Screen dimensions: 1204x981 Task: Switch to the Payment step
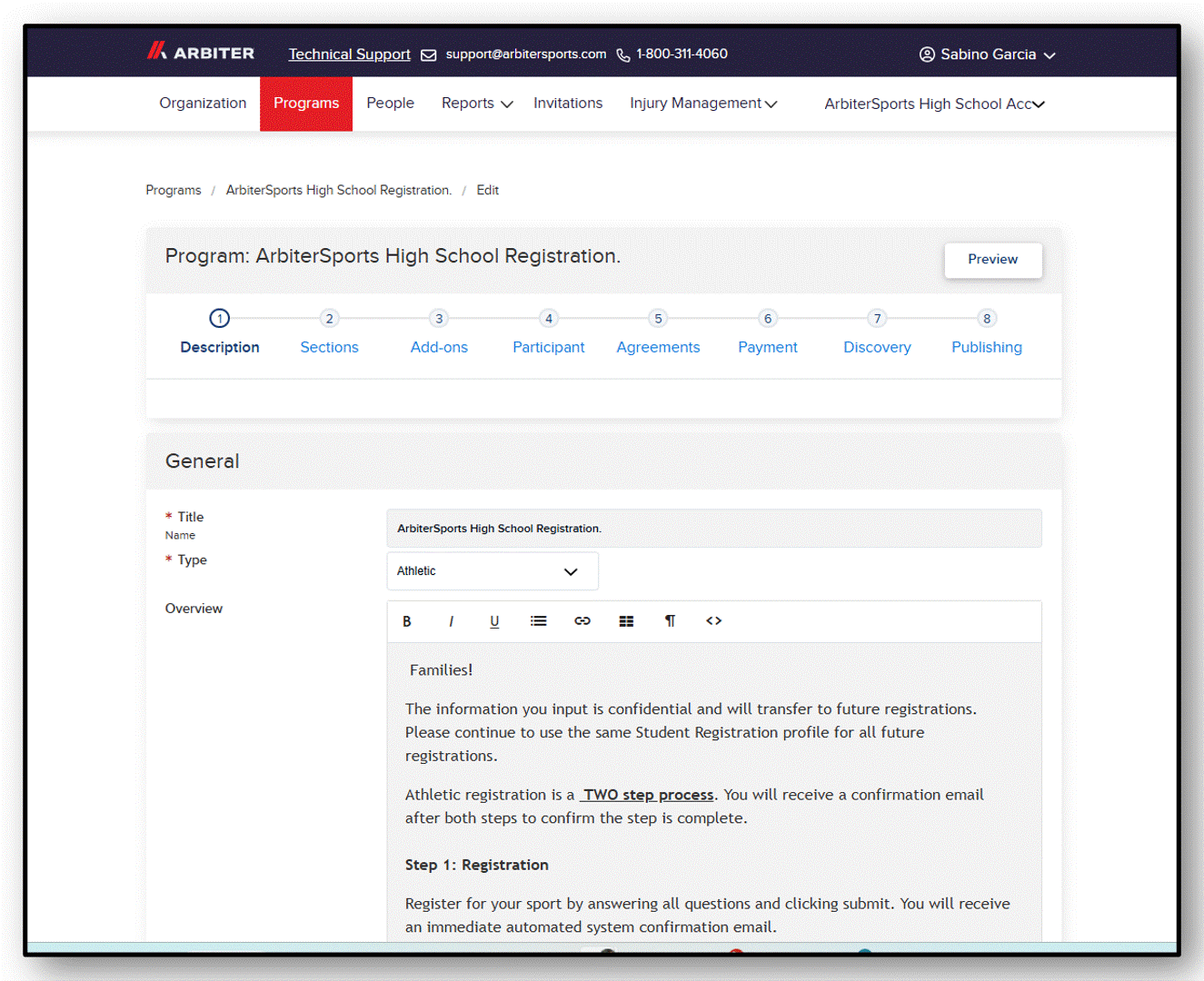click(768, 347)
